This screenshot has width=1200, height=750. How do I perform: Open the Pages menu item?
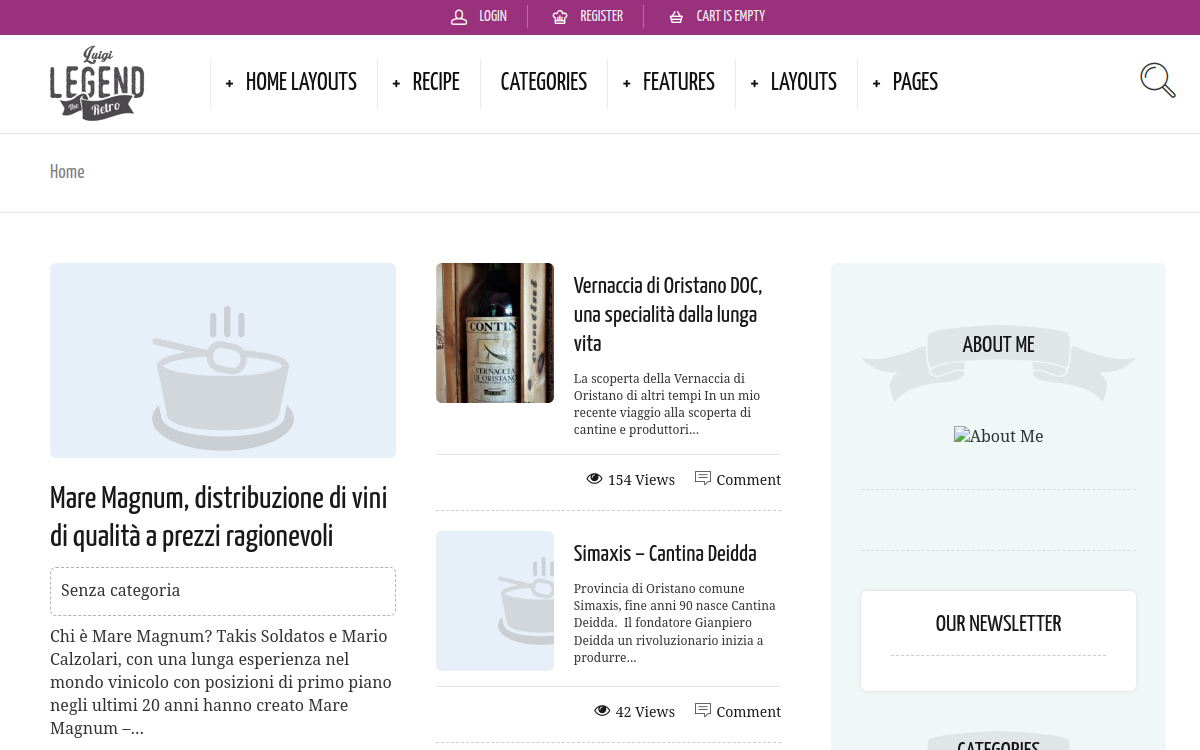pyautogui.click(x=905, y=83)
